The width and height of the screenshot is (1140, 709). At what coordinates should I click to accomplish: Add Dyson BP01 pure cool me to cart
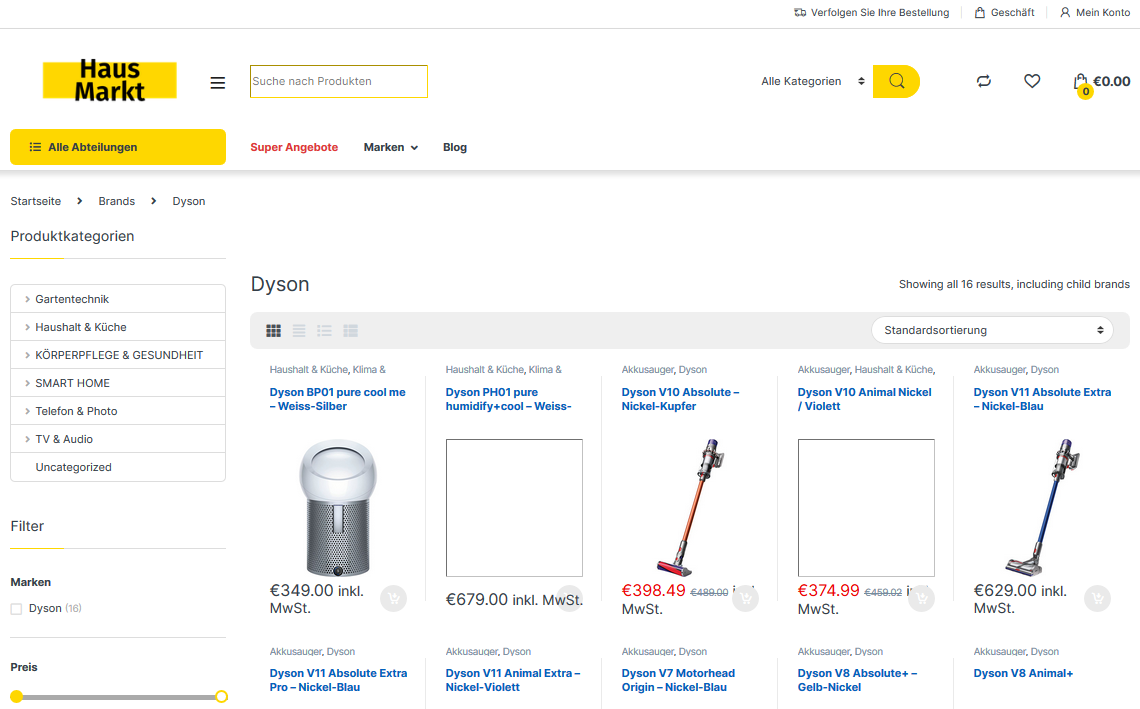[393, 598]
